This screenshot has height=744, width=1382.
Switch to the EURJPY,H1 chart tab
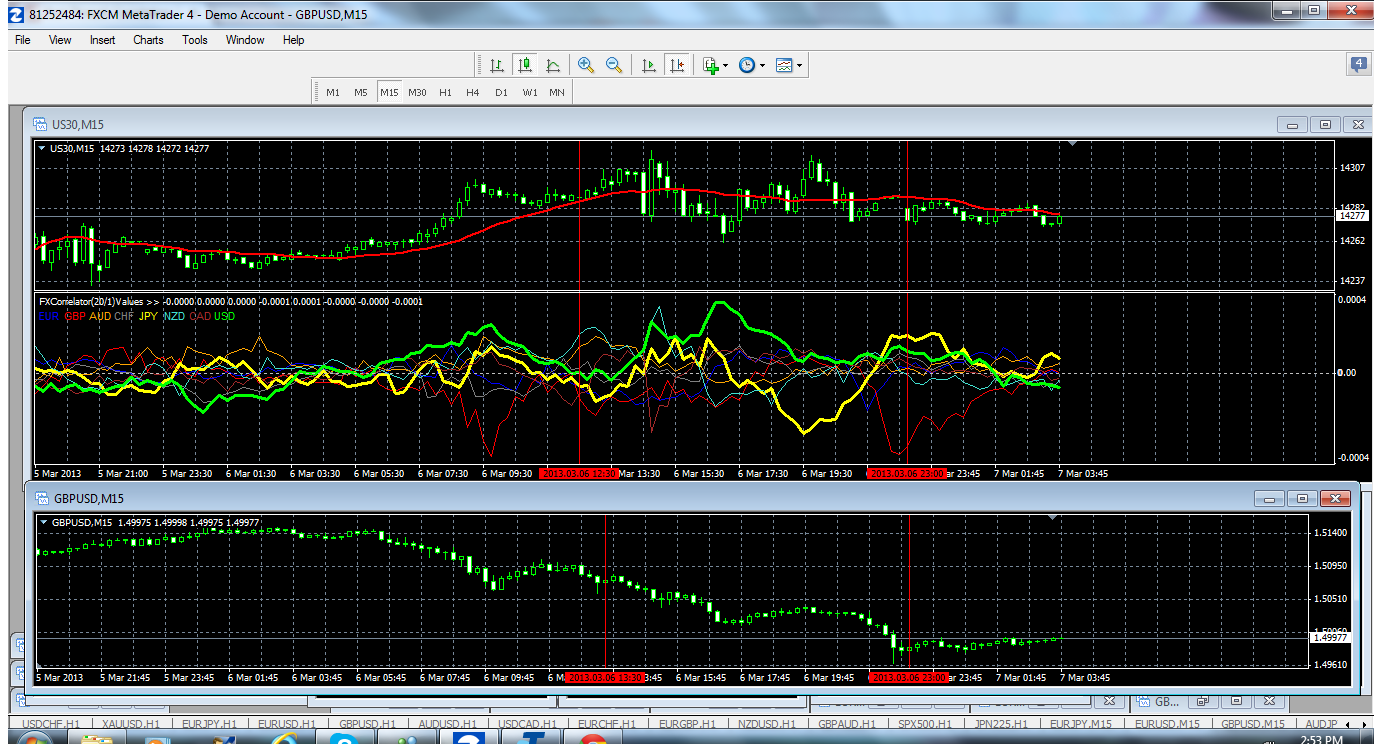pyautogui.click(x=209, y=724)
